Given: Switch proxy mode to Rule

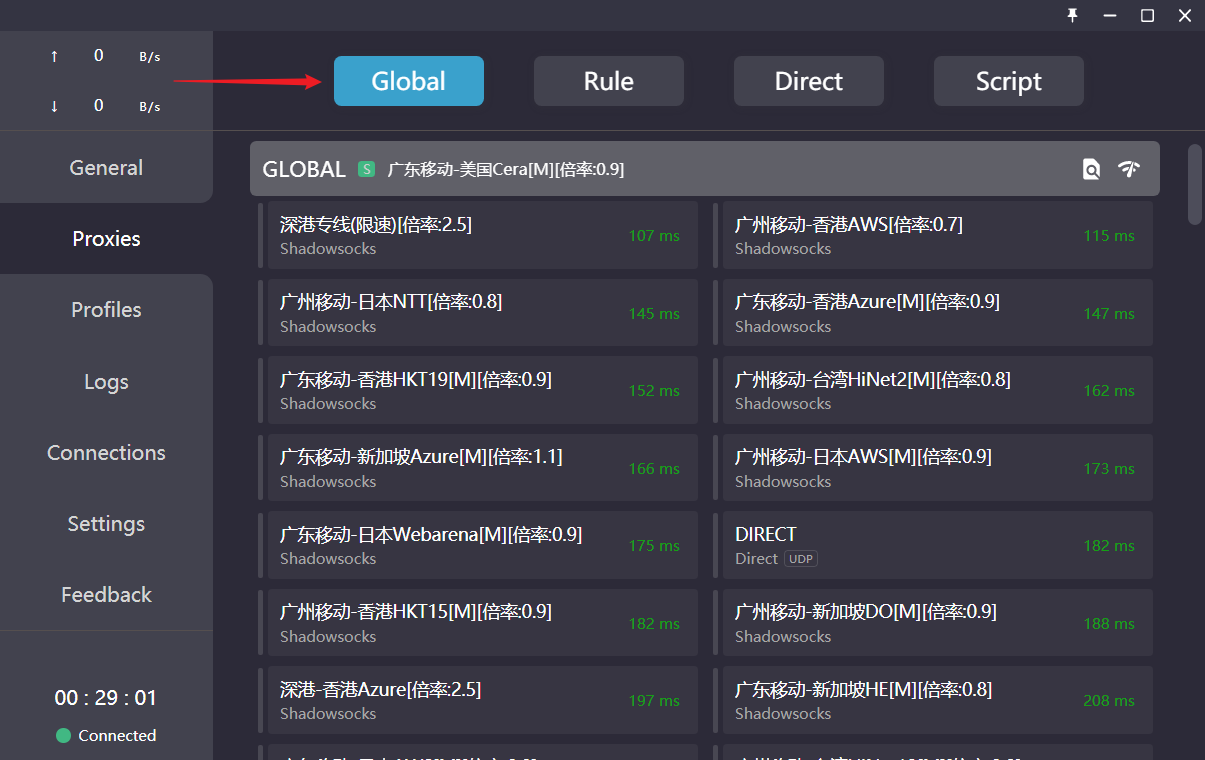Looking at the screenshot, I should tap(608, 81).
